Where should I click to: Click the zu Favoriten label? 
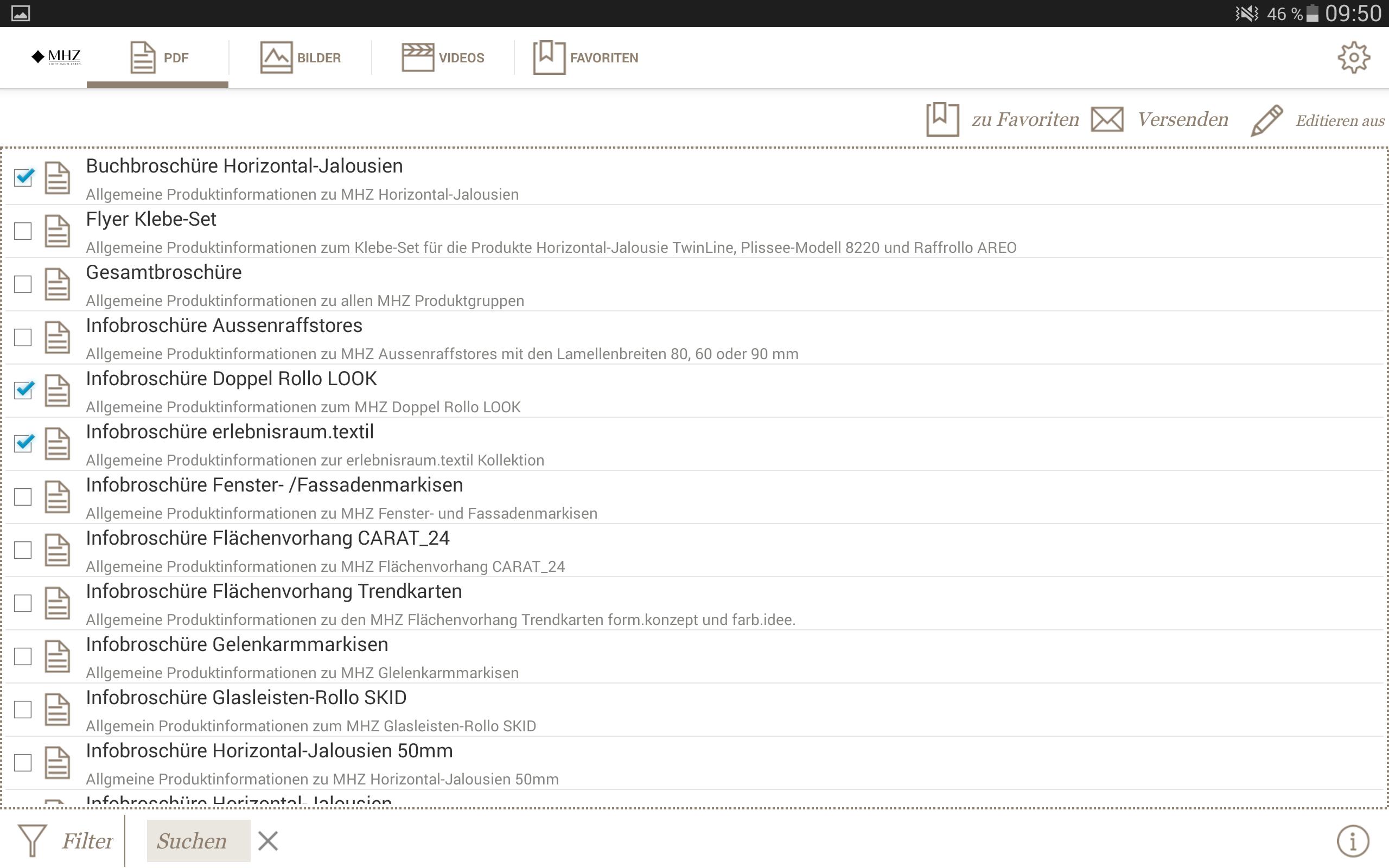click(x=1025, y=119)
